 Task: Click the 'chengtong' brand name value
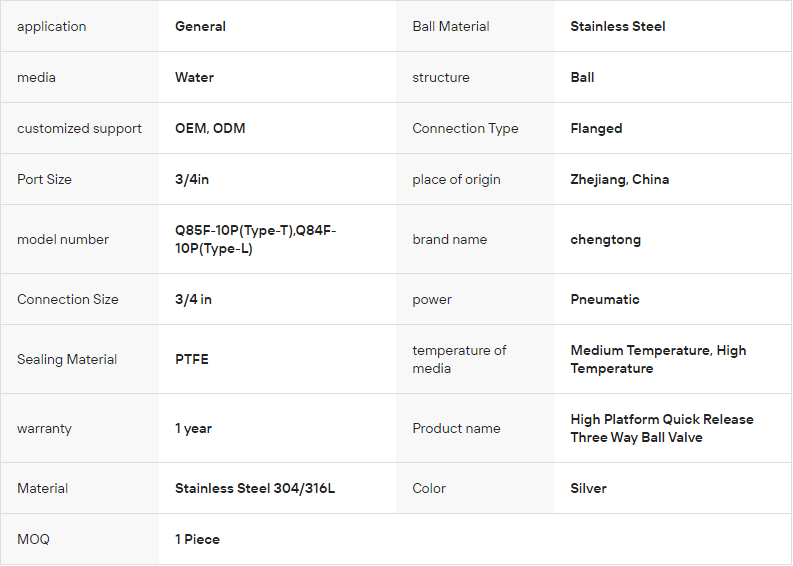click(605, 240)
